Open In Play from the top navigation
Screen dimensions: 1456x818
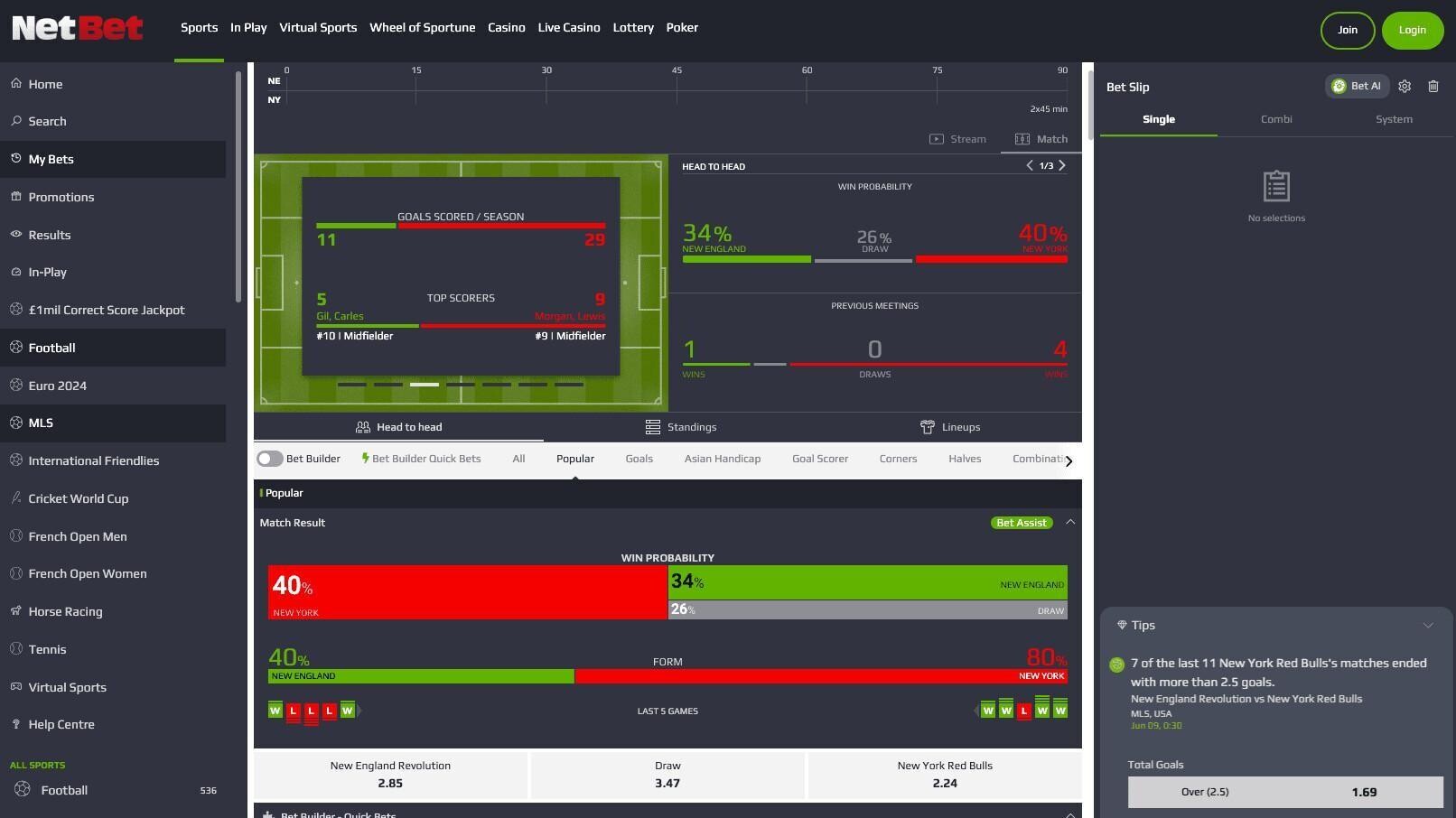[248, 28]
